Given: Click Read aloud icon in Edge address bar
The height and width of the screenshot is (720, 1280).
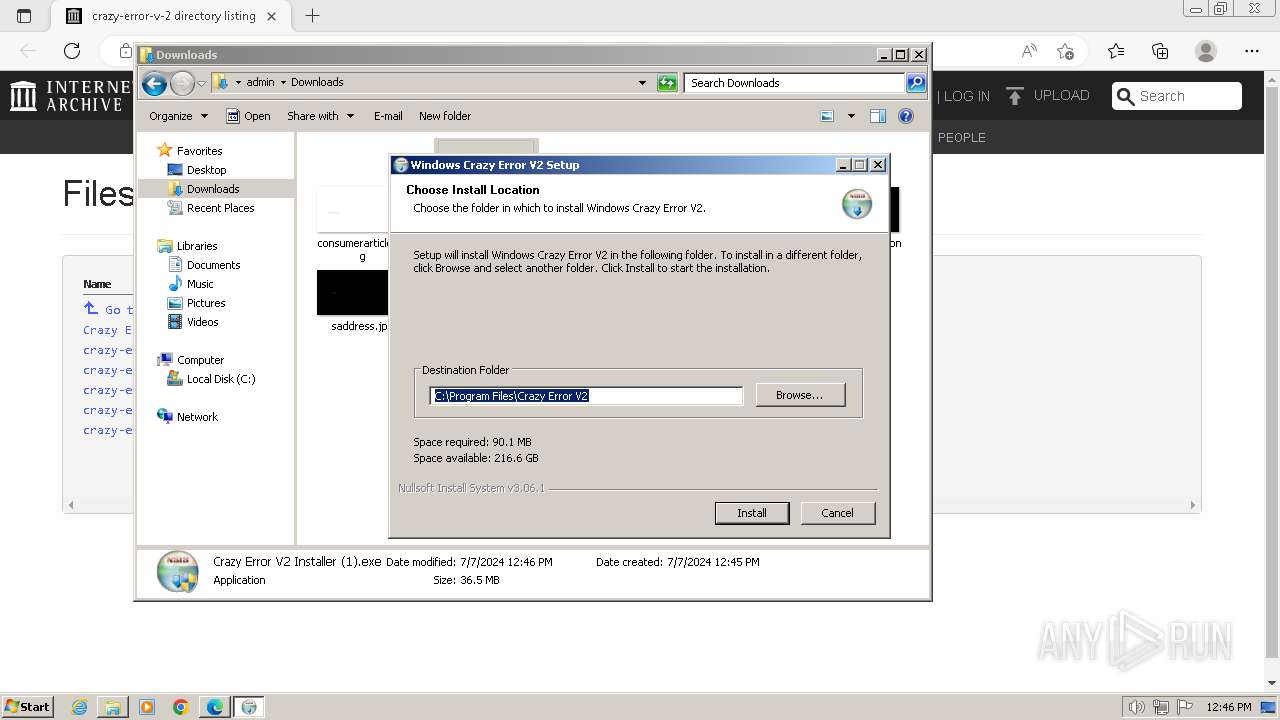Looking at the screenshot, I should point(1029,51).
